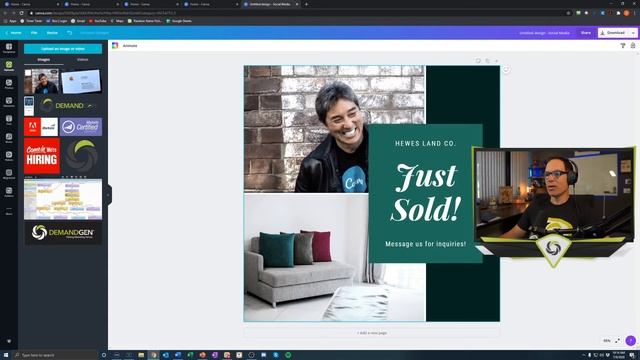The width and height of the screenshot is (640, 360).
Task: Open the File menu
Action: (x=34, y=33)
